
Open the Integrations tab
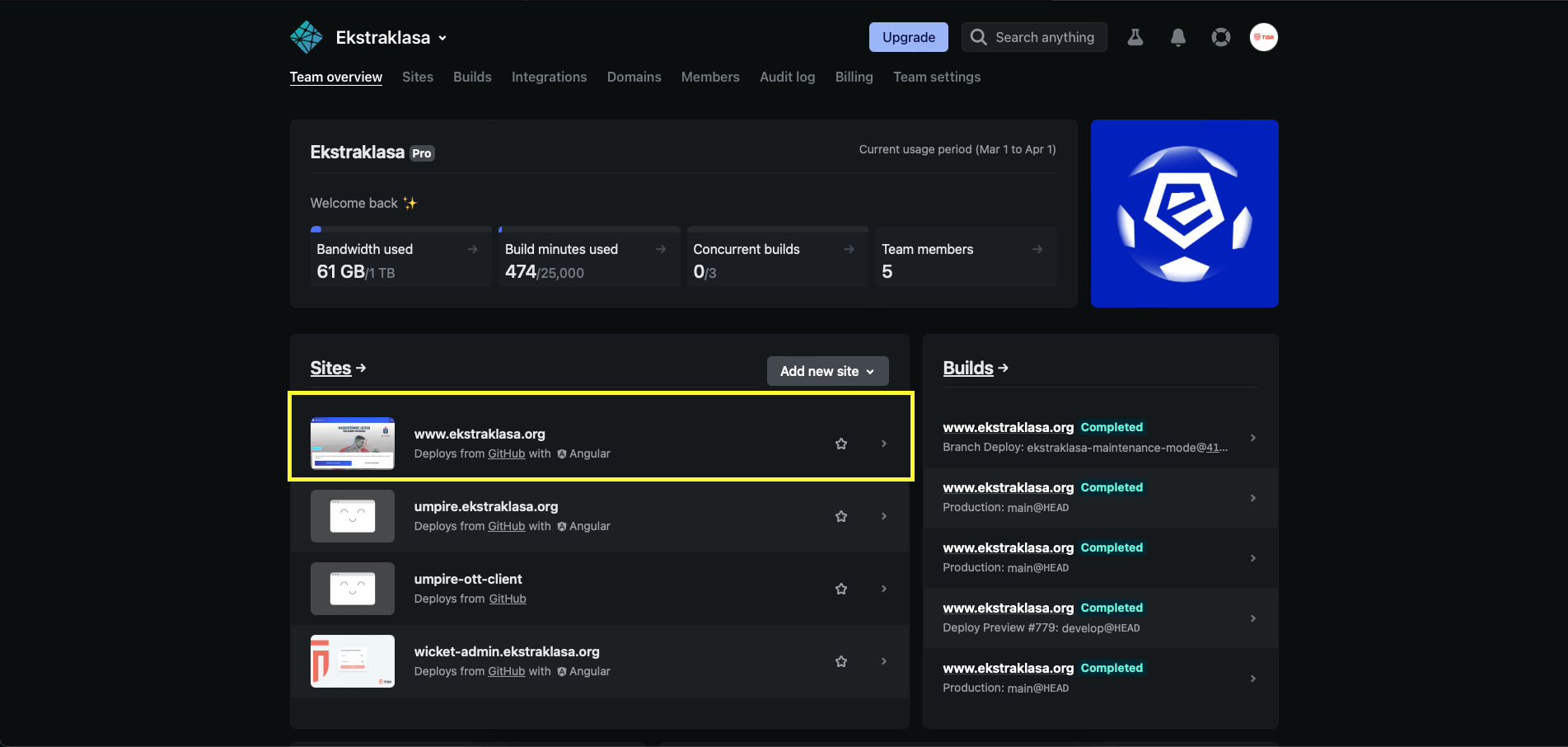click(x=550, y=77)
